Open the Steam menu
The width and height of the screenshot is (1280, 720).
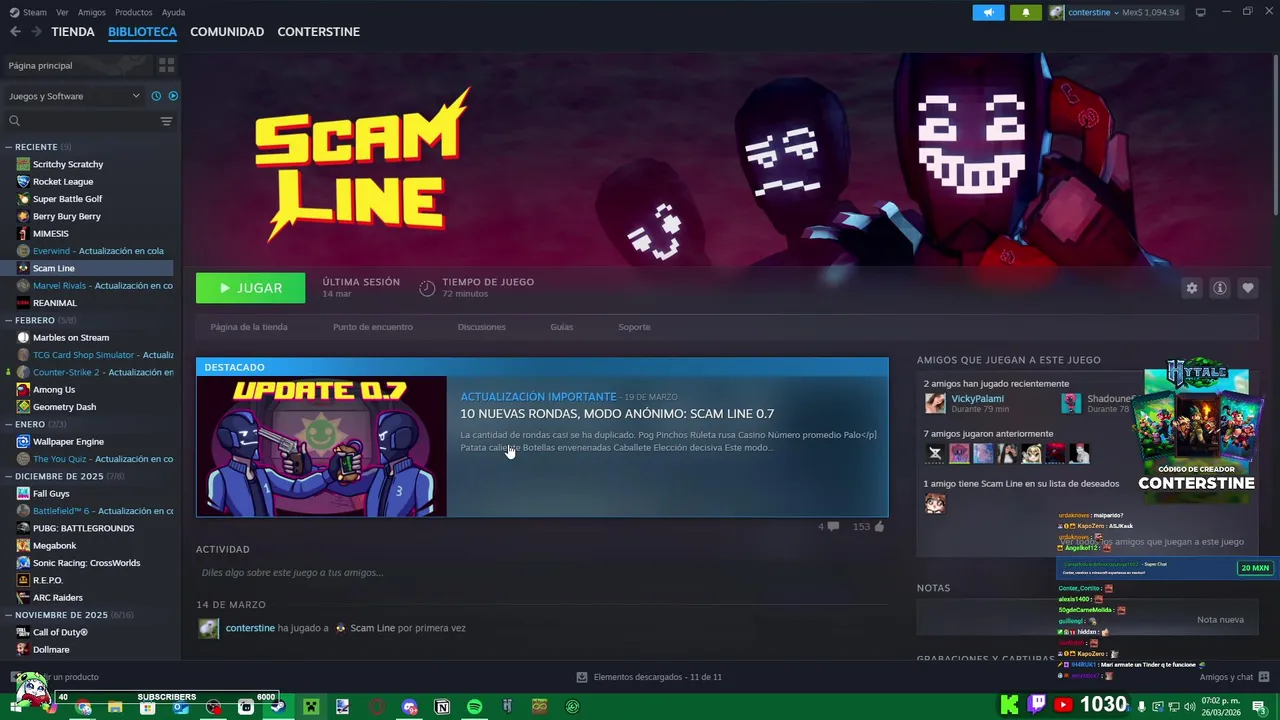tap(28, 12)
